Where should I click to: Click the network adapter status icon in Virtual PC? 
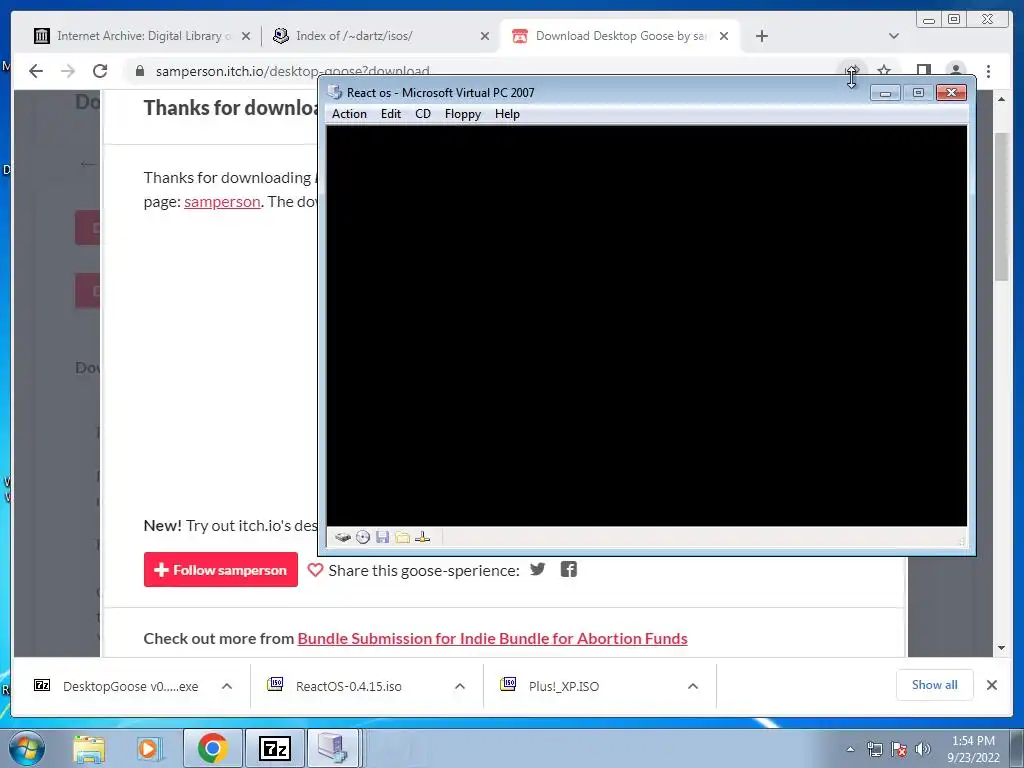pos(423,537)
